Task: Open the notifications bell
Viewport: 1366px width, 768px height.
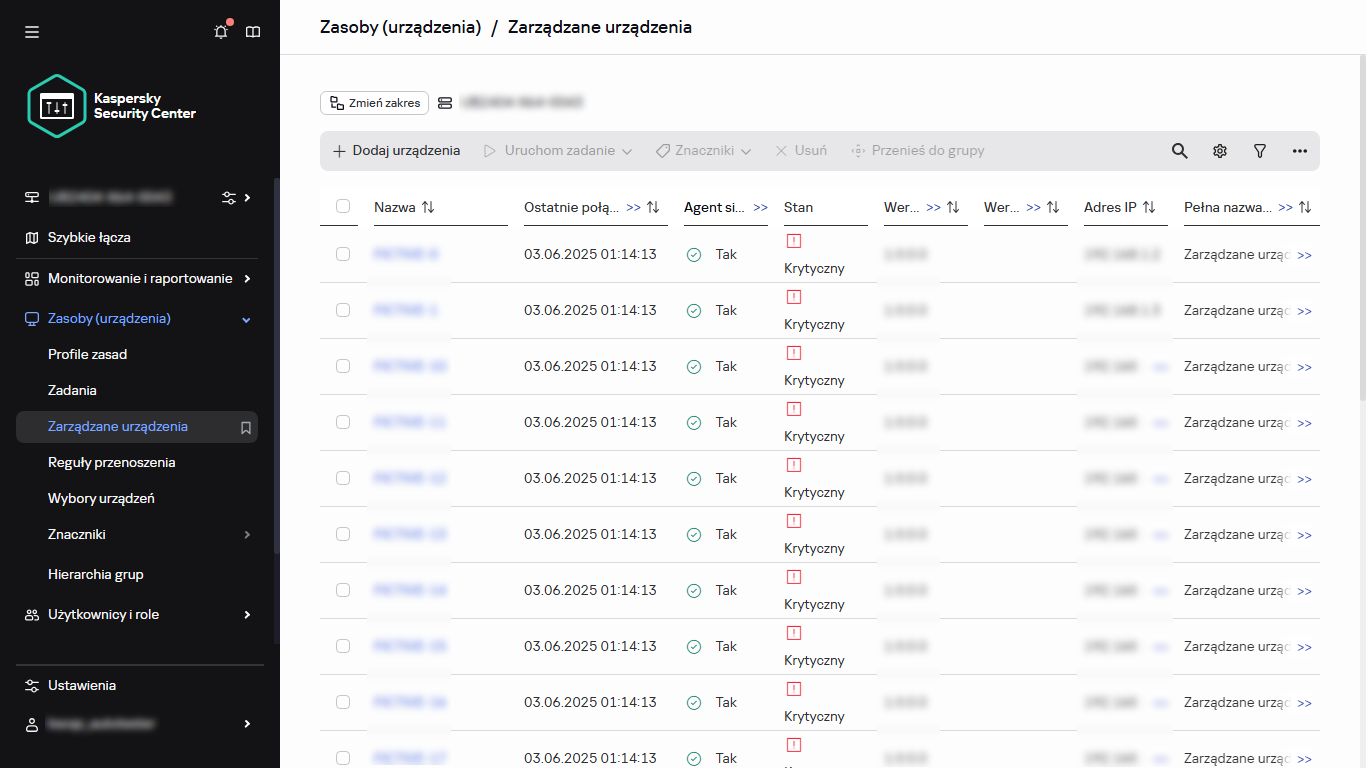Action: coord(220,31)
